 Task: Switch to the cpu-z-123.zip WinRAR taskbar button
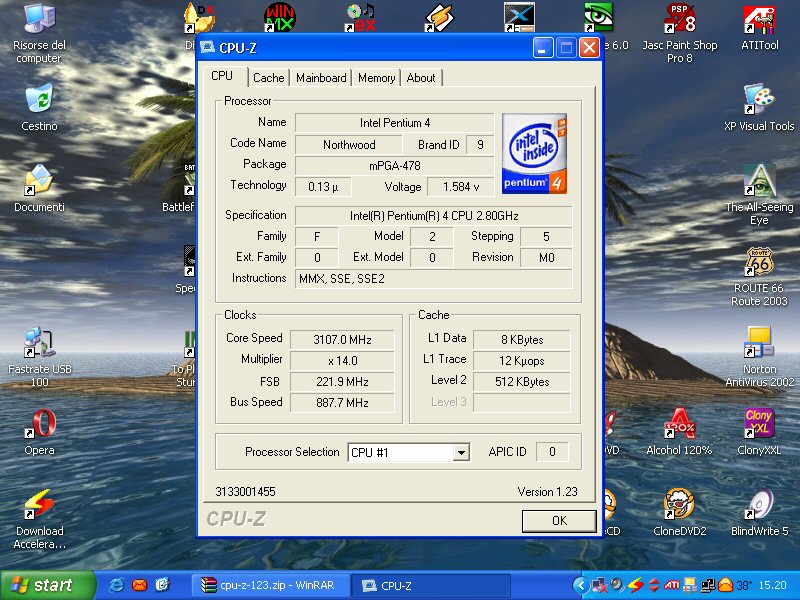tap(270, 585)
